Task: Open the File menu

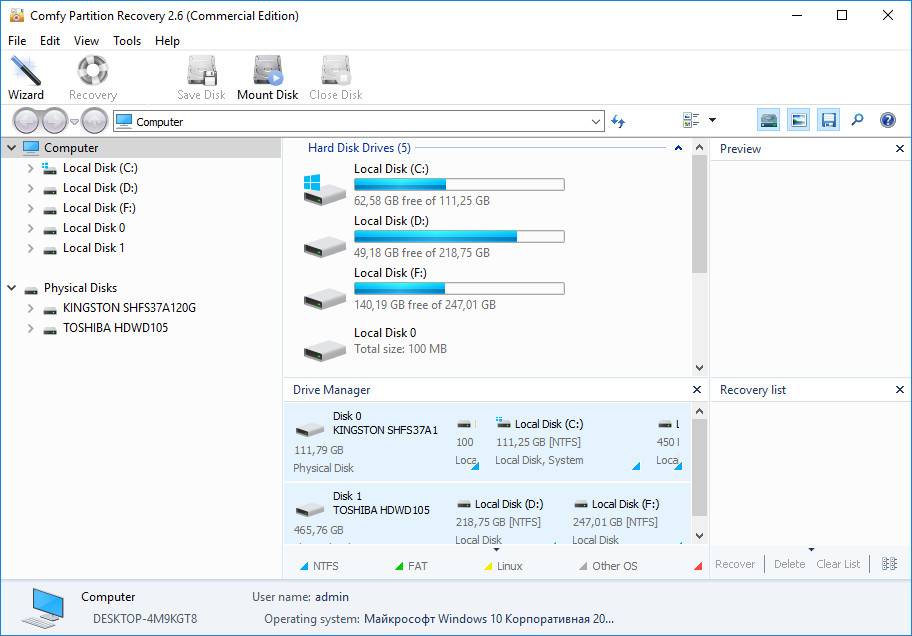Action: [17, 41]
